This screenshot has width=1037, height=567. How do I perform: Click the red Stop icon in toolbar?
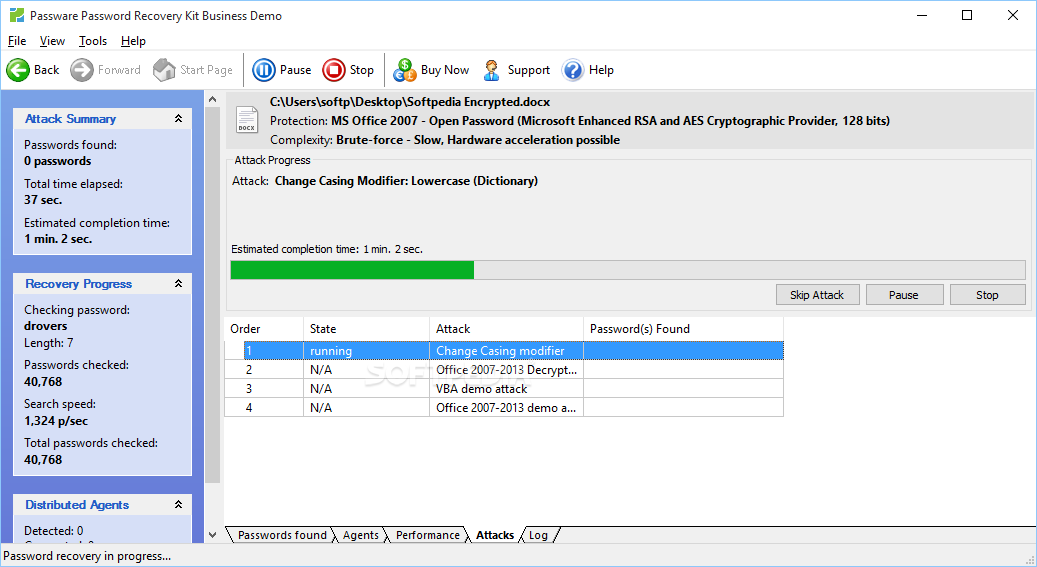(x=334, y=69)
